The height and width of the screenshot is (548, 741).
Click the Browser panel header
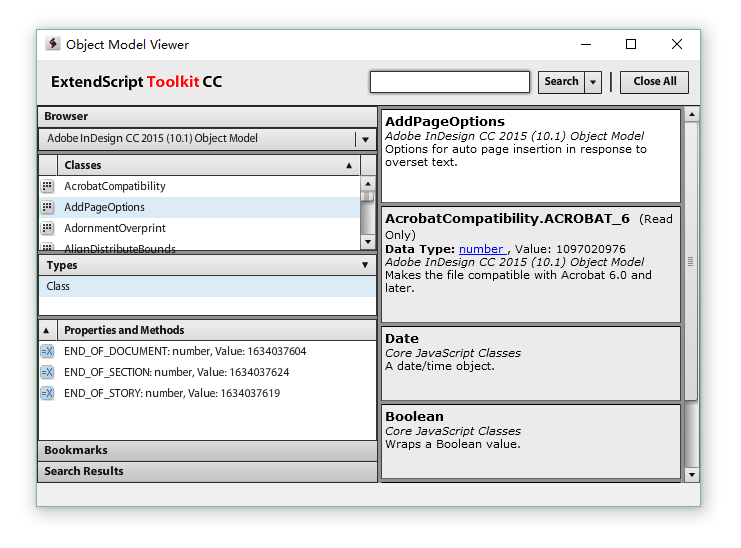(207, 116)
